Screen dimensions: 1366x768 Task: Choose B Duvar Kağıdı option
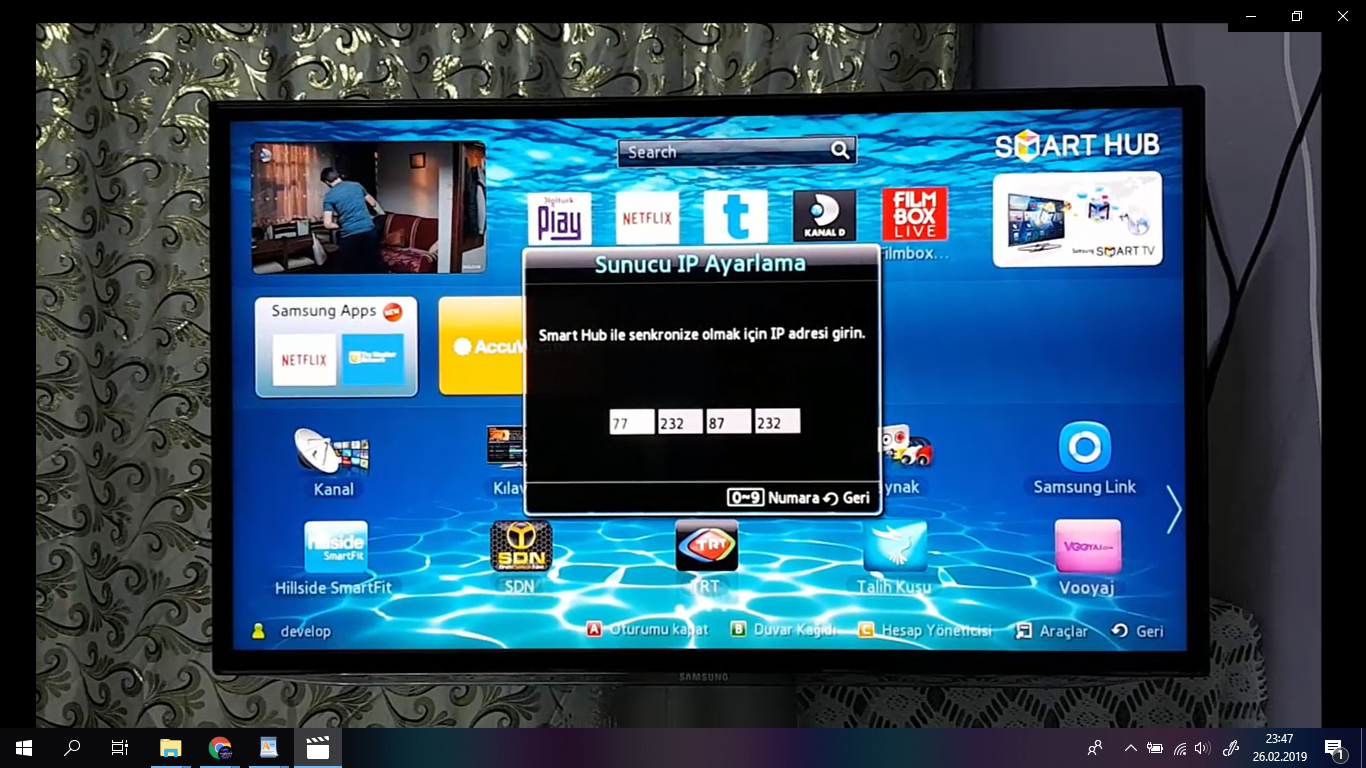click(783, 629)
